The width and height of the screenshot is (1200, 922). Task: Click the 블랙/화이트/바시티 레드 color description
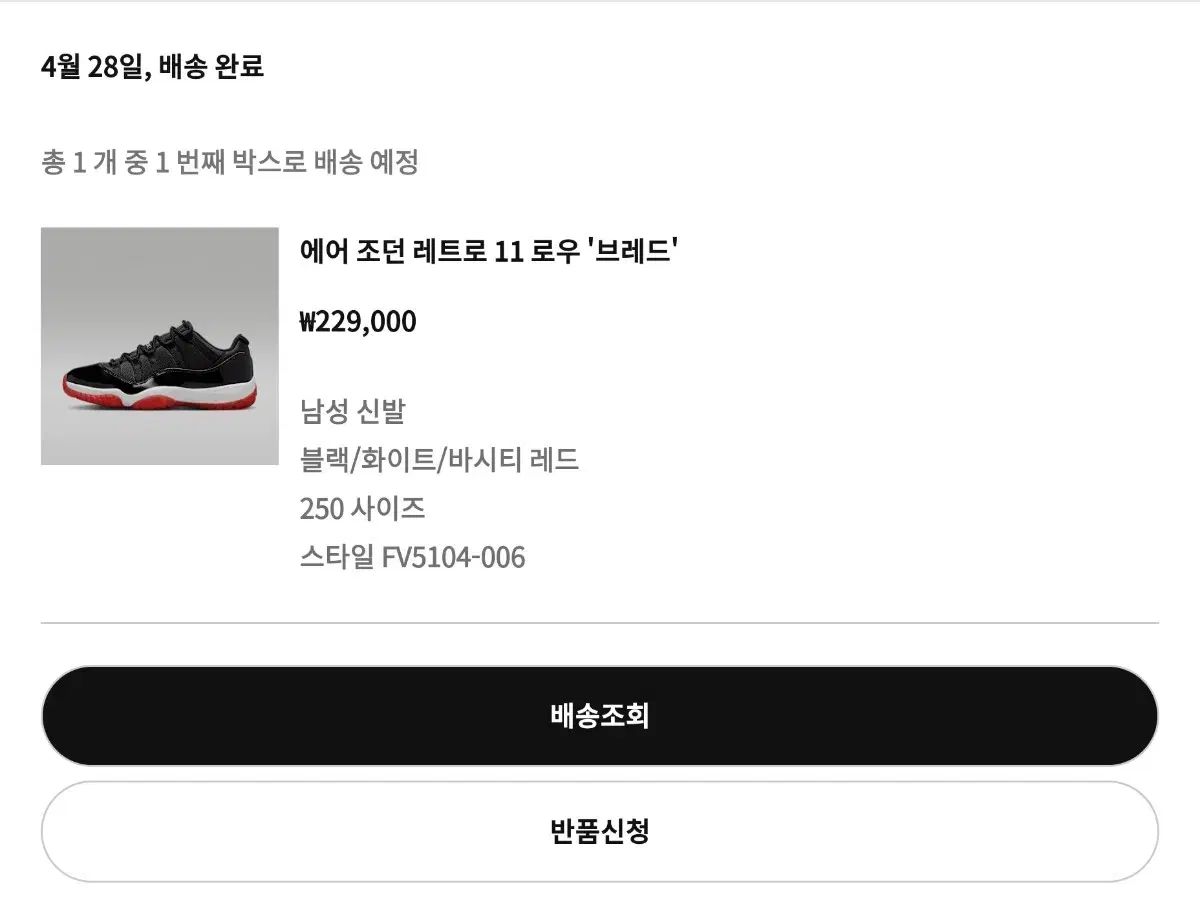pos(439,460)
